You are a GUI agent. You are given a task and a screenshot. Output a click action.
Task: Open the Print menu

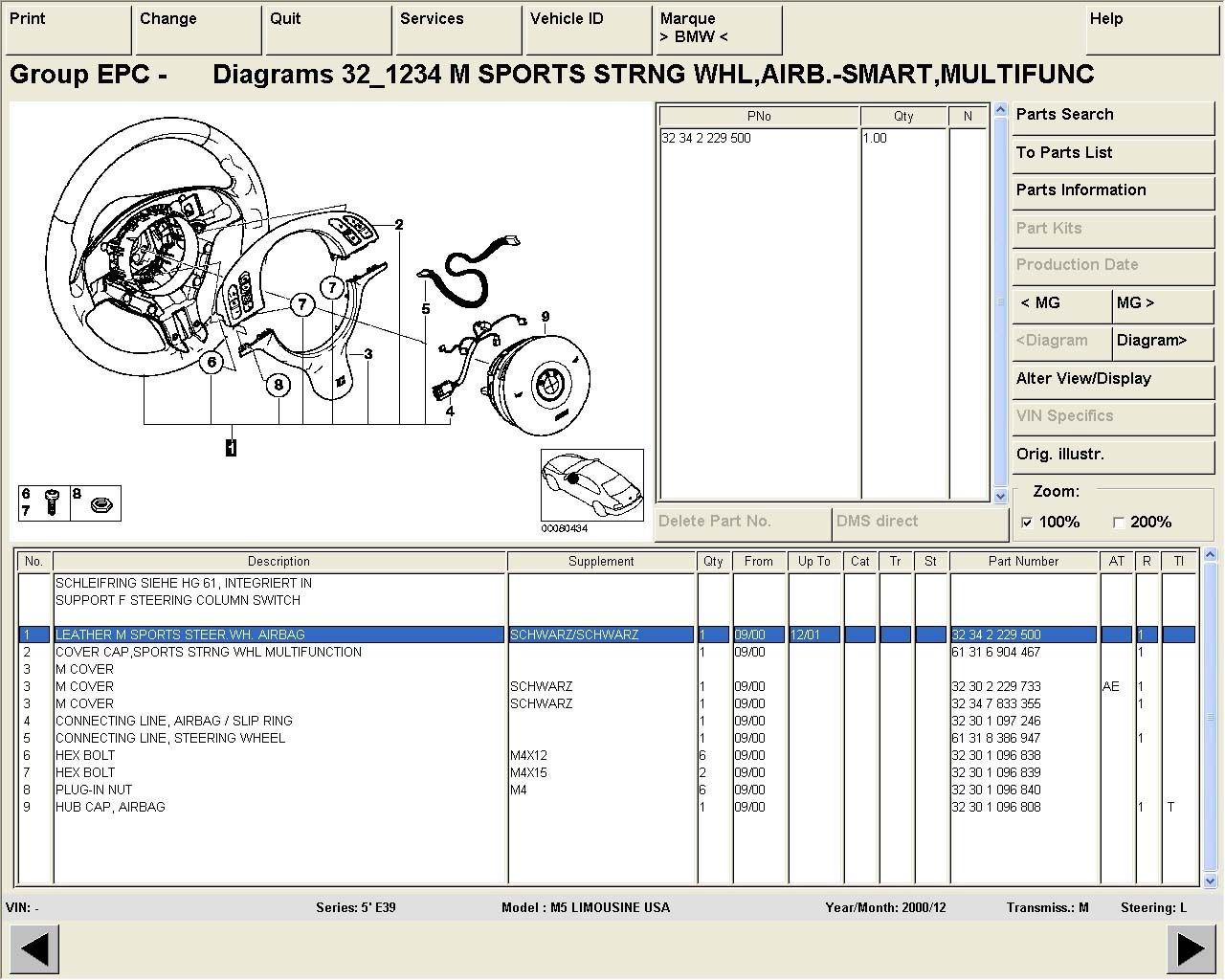(x=68, y=30)
